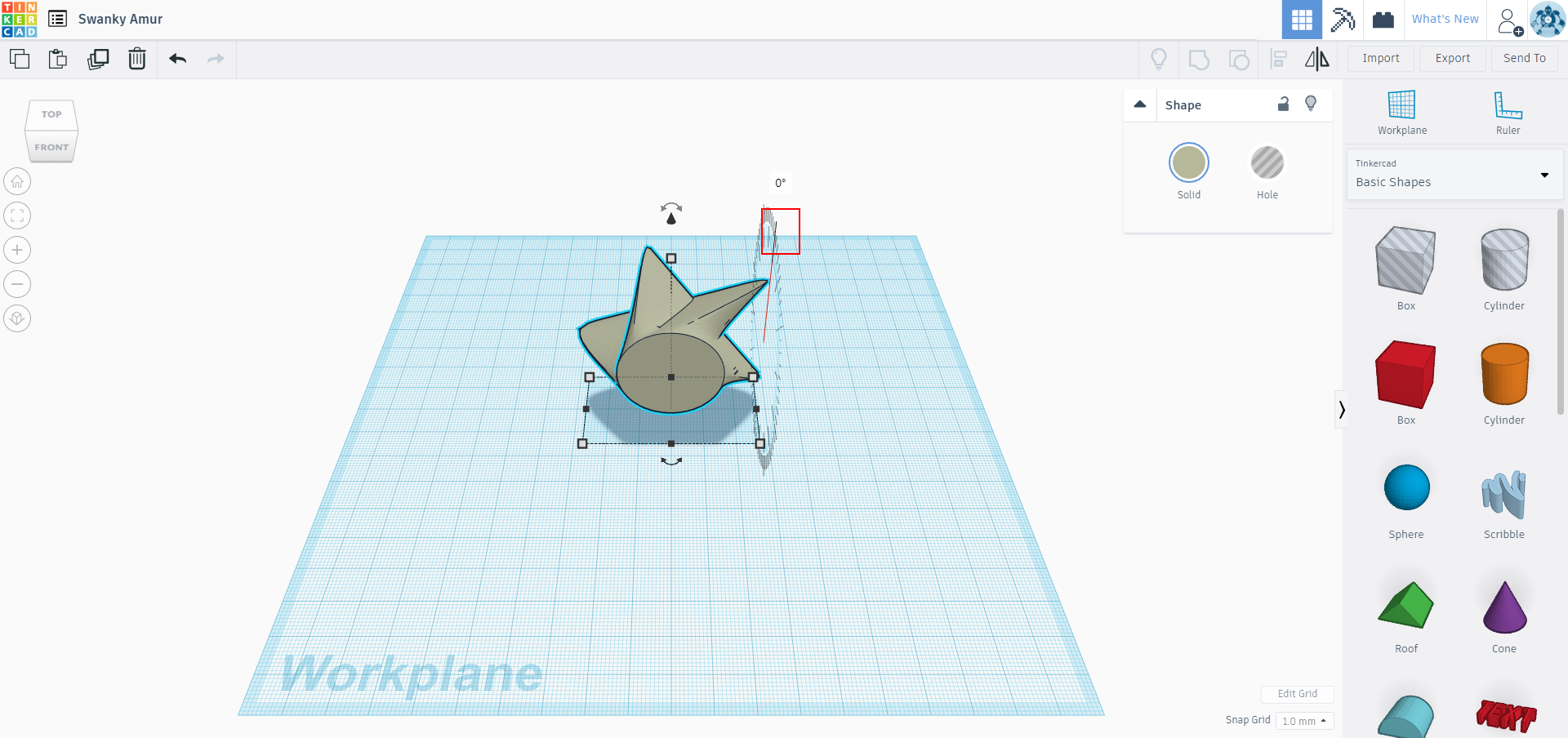Open the Tinkercad home logo
Screen dimensions: 1568x738
click(19, 19)
